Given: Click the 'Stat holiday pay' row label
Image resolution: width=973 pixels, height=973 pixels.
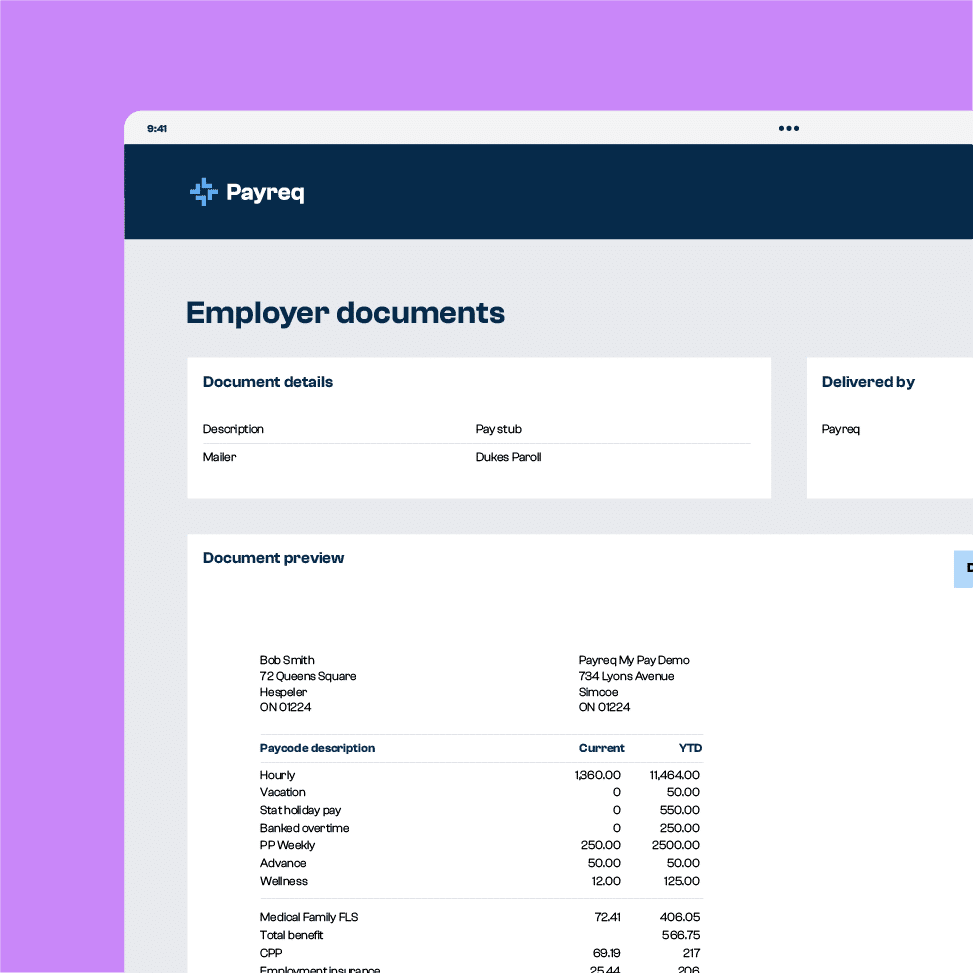Looking at the screenshot, I should coord(300,810).
